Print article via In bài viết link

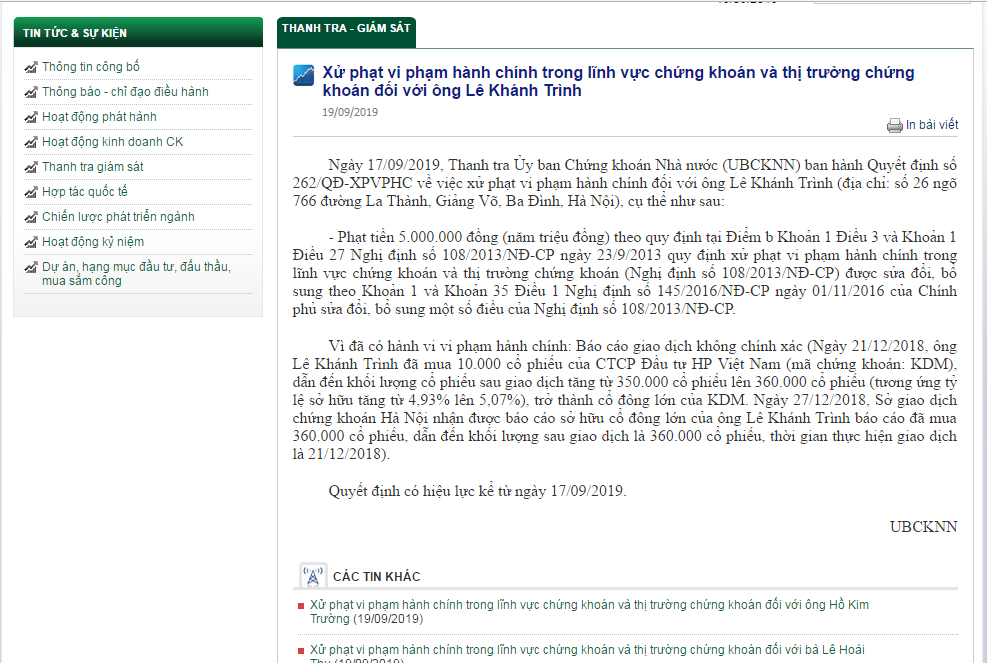(931, 125)
